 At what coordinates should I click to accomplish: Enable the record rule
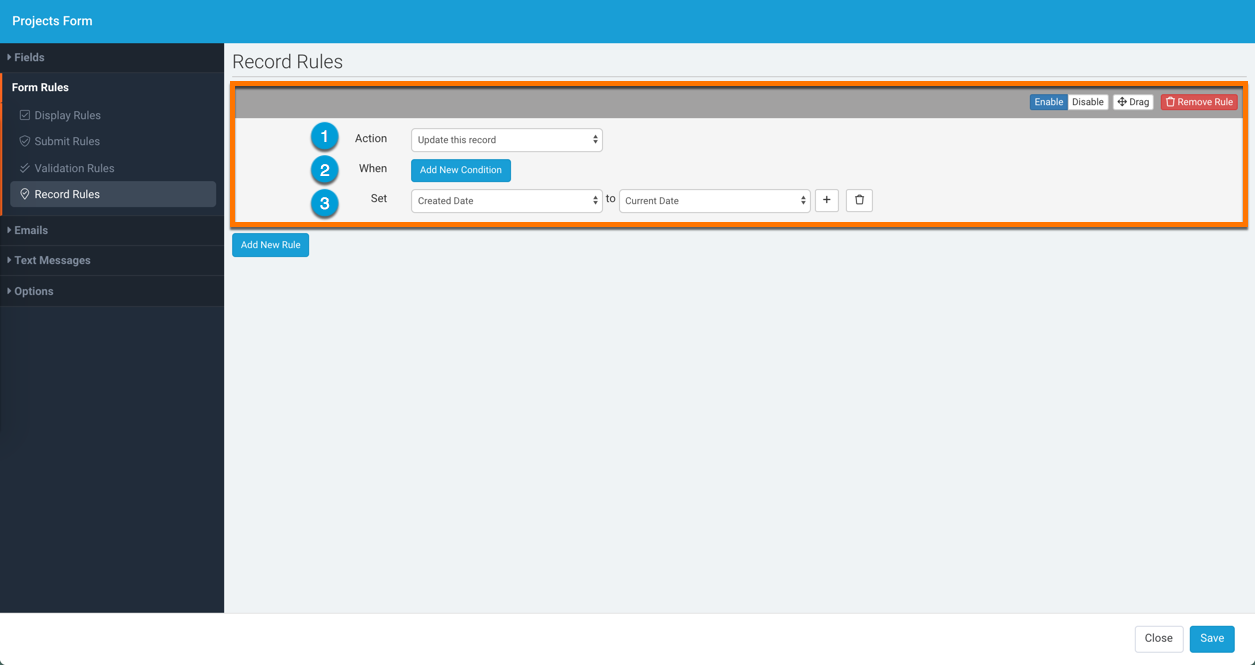click(x=1048, y=102)
